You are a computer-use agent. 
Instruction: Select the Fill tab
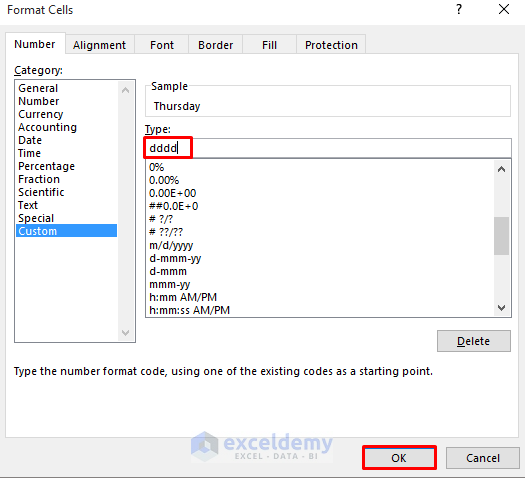pyautogui.click(x=269, y=45)
